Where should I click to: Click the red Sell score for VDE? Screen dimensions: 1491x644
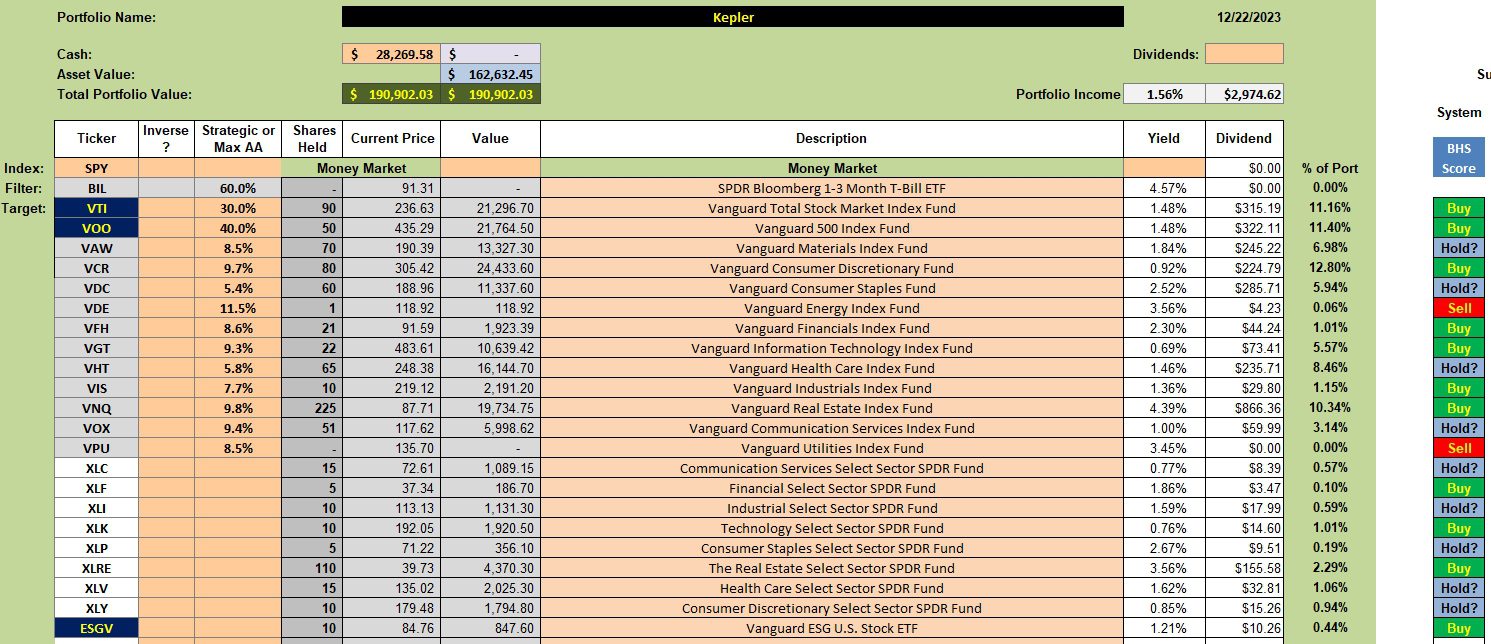(1458, 308)
